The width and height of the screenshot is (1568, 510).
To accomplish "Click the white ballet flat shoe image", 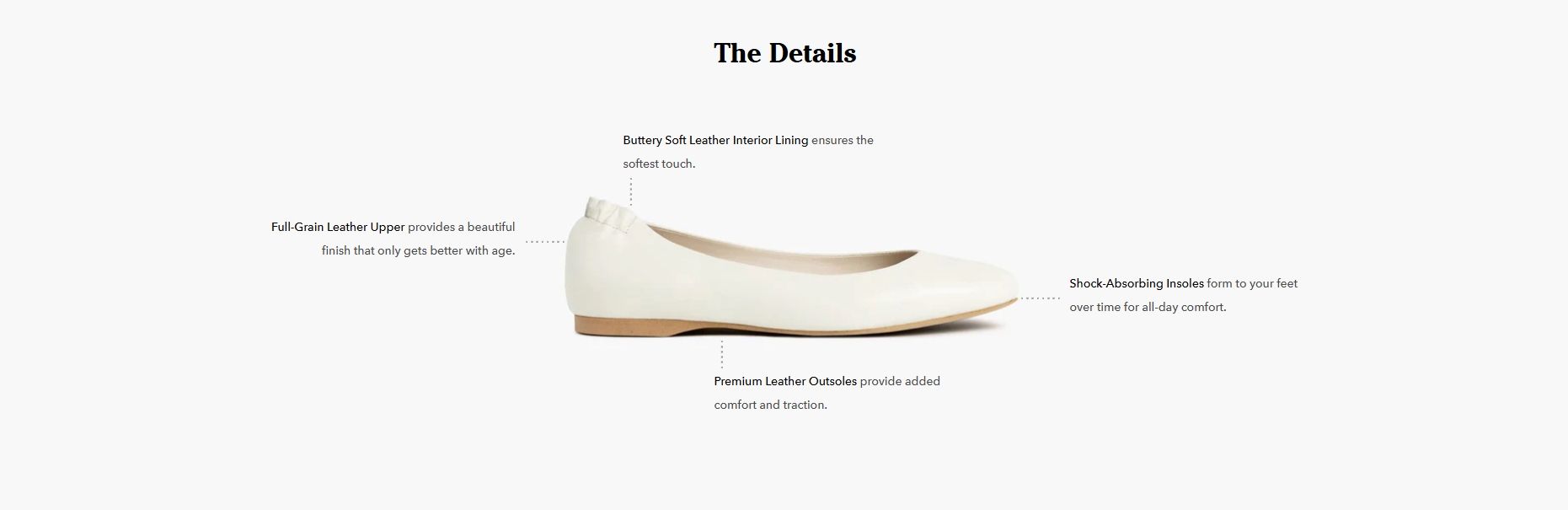I will pyautogui.click(x=792, y=267).
